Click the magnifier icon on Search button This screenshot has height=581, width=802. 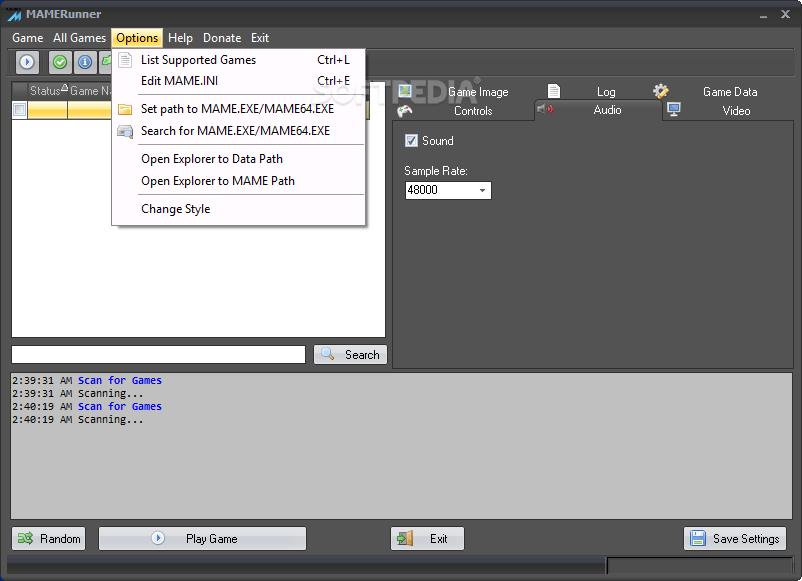coord(327,354)
